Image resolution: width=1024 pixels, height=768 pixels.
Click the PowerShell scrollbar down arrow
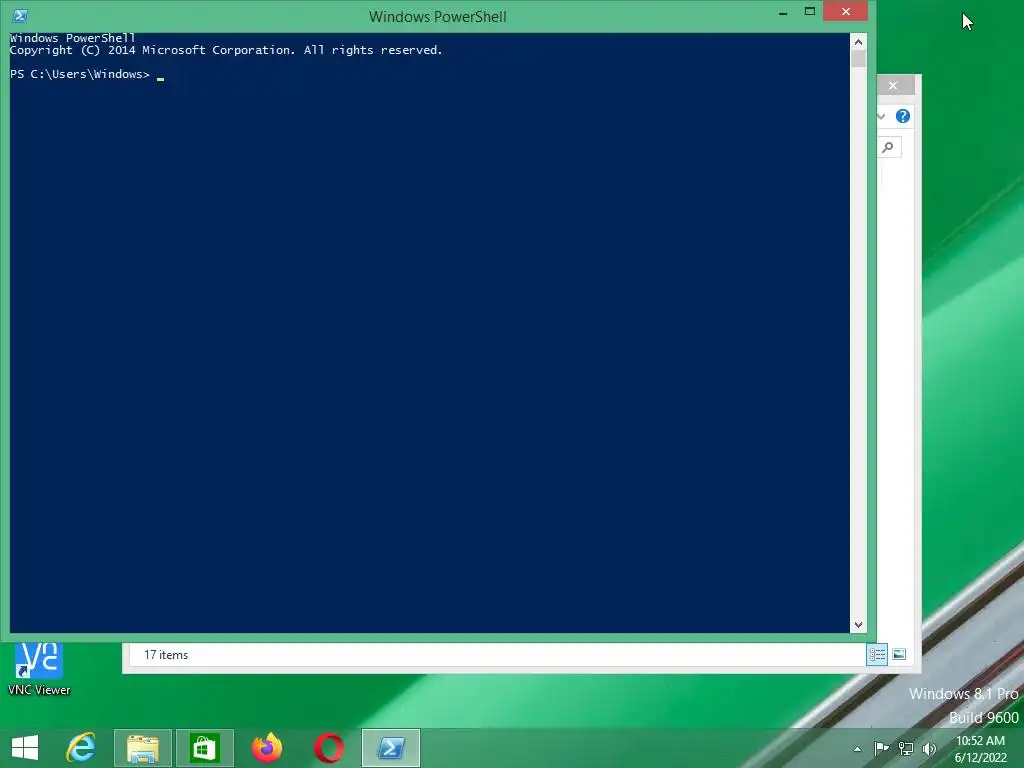pos(858,625)
